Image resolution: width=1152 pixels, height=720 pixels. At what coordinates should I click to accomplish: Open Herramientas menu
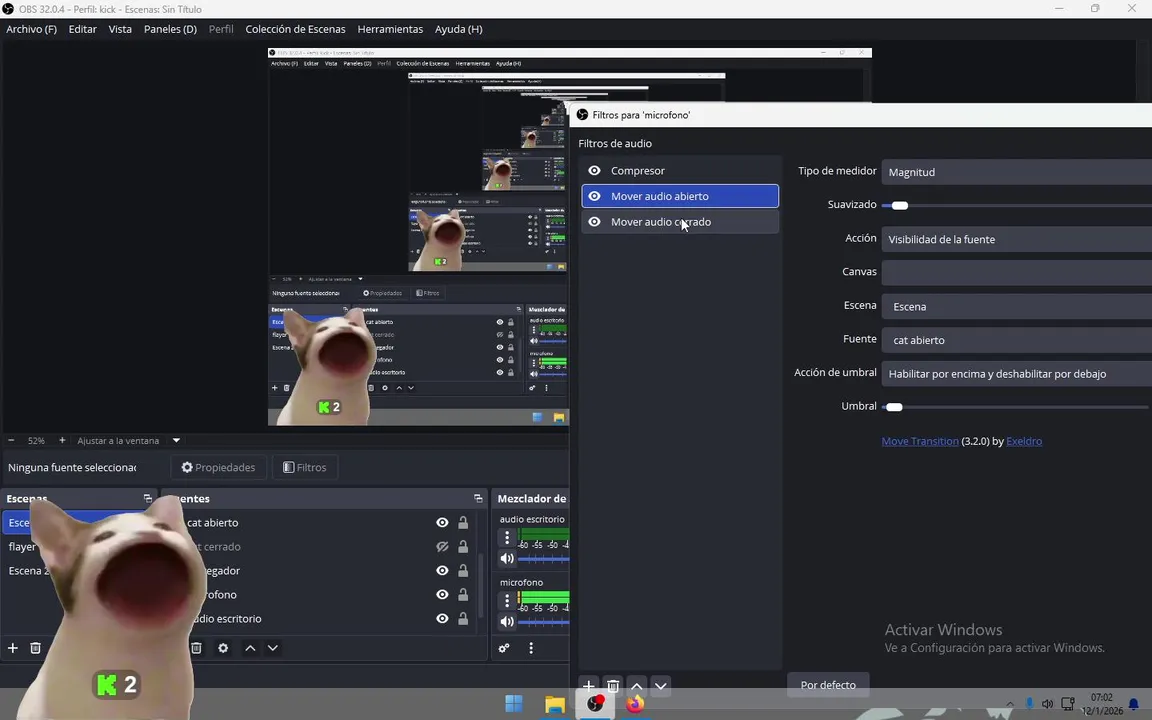(x=390, y=29)
